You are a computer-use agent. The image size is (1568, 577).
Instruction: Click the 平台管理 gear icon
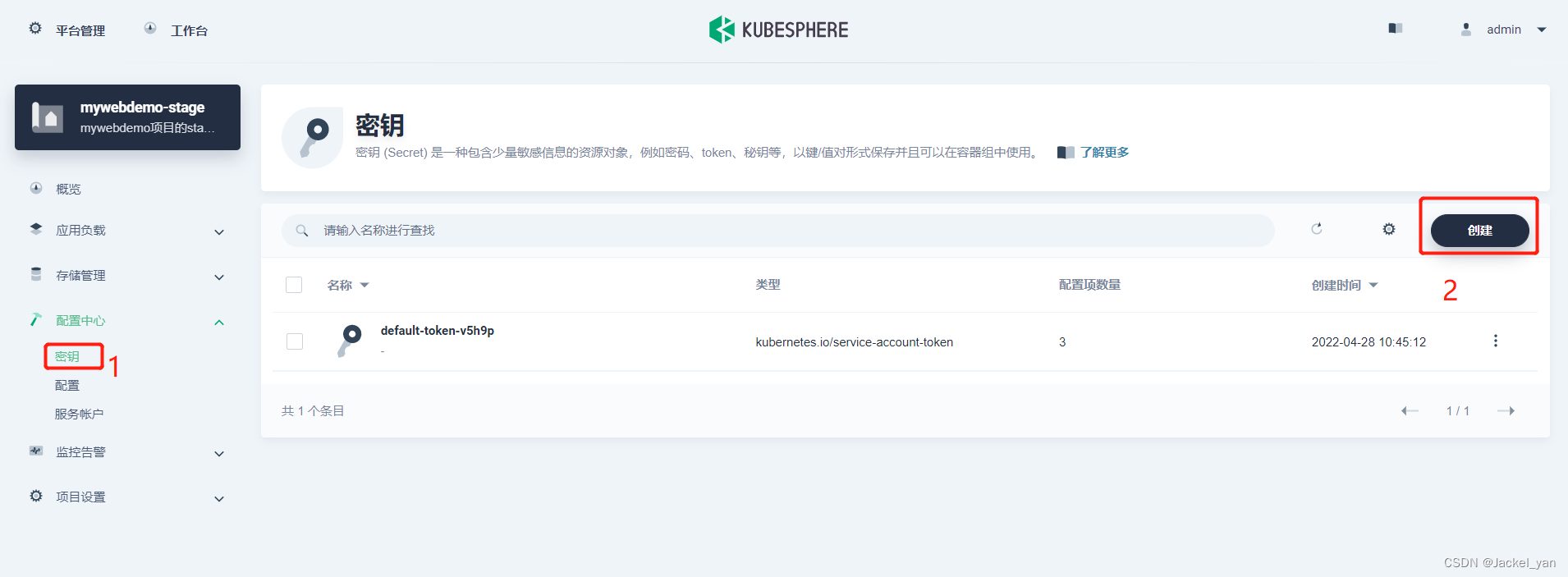[x=35, y=28]
